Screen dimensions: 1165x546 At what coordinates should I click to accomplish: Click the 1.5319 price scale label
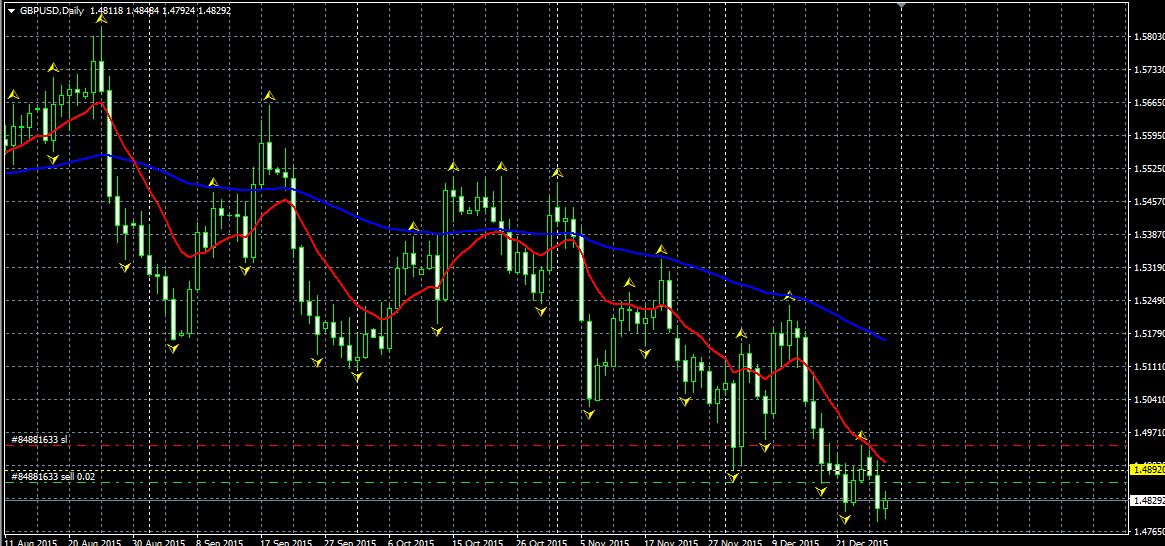coord(1148,267)
